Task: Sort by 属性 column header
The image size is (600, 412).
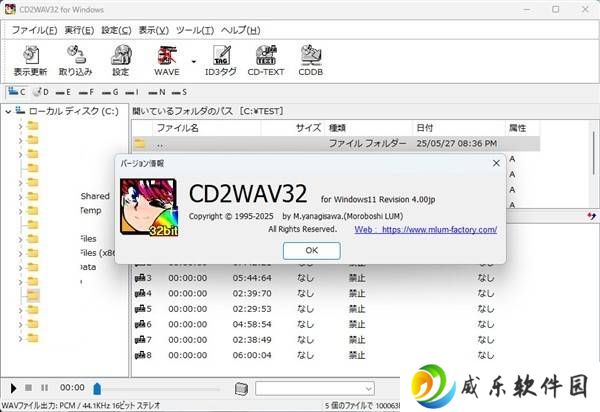Action: 523,128
